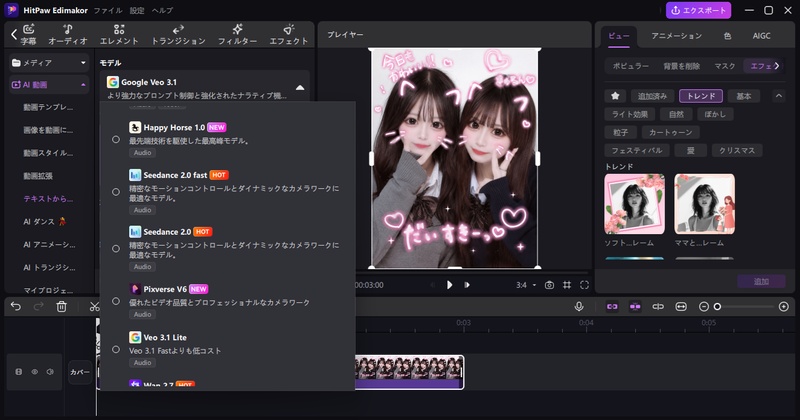Image resolution: width=800 pixels, height=420 pixels.
Task: Switch to the アニメーション tab
Action: tap(677, 36)
